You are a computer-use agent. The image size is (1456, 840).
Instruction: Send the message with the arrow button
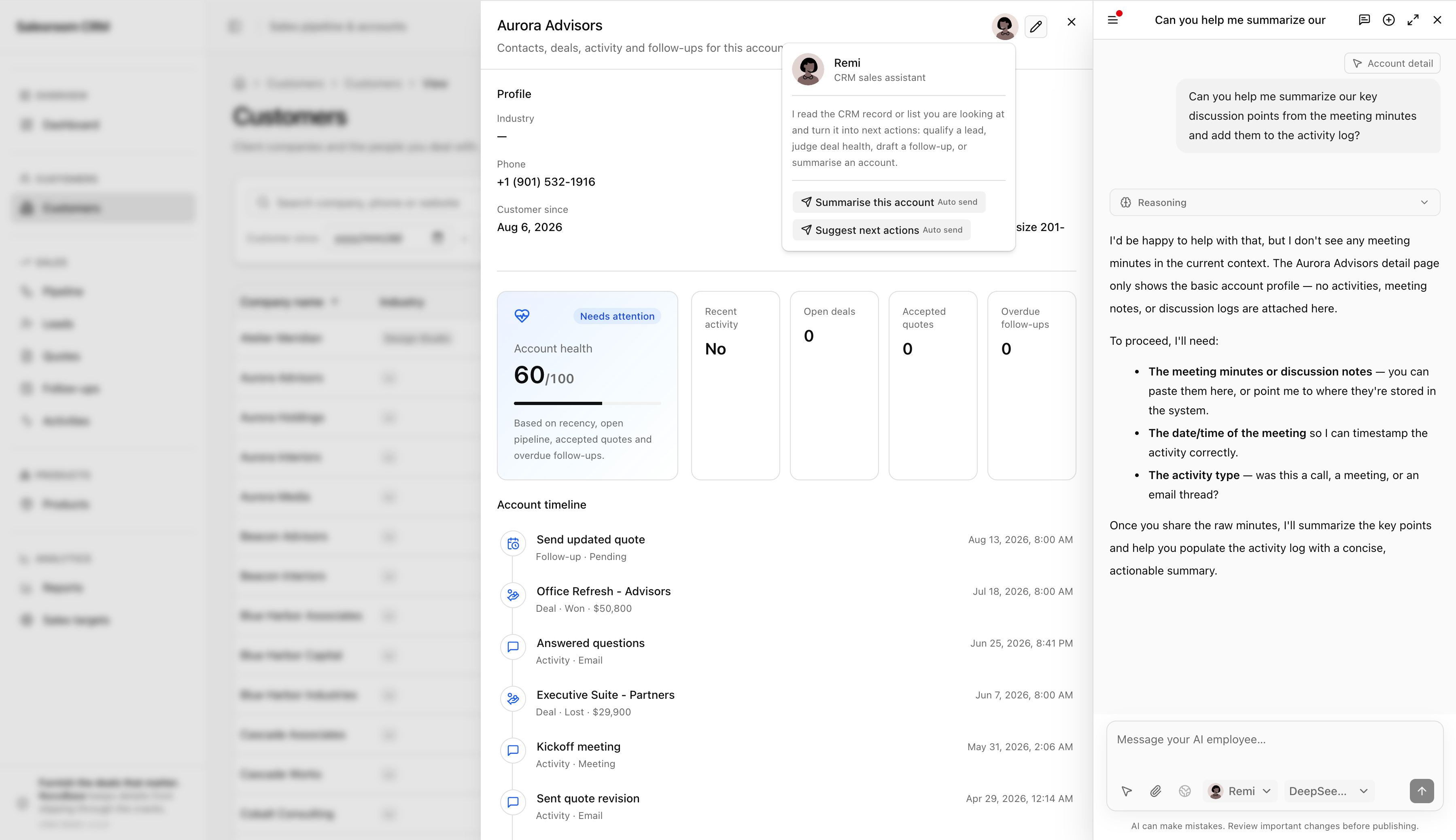(1421, 791)
